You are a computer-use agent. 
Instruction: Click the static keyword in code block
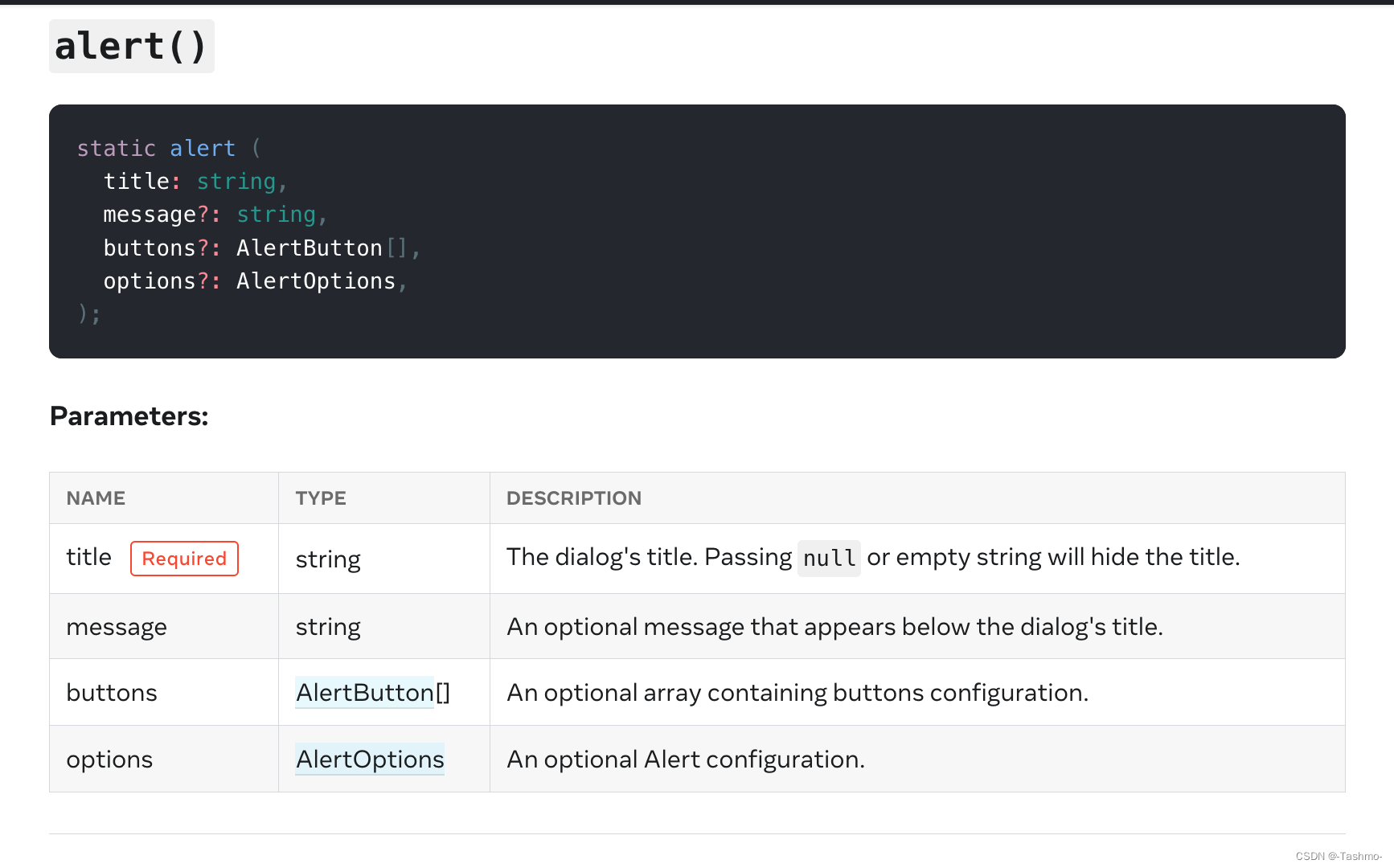pyautogui.click(x=116, y=148)
